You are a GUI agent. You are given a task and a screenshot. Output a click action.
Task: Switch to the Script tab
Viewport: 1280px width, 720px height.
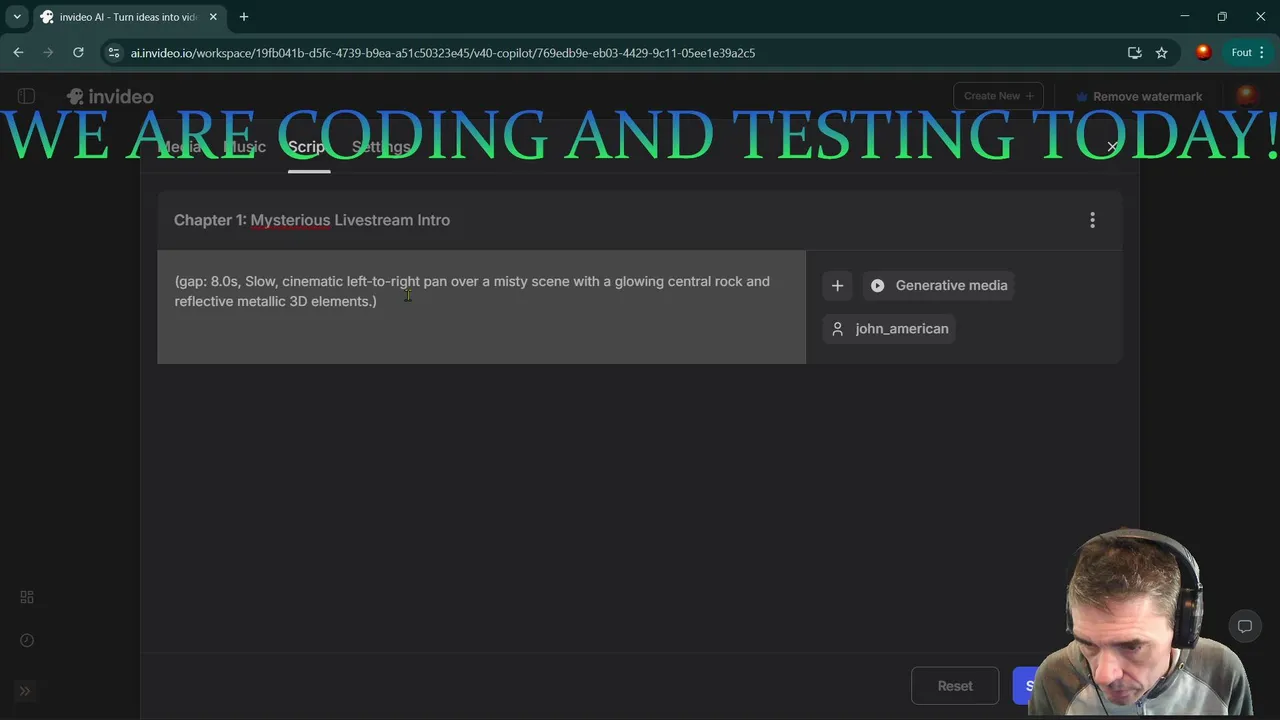pos(308,147)
